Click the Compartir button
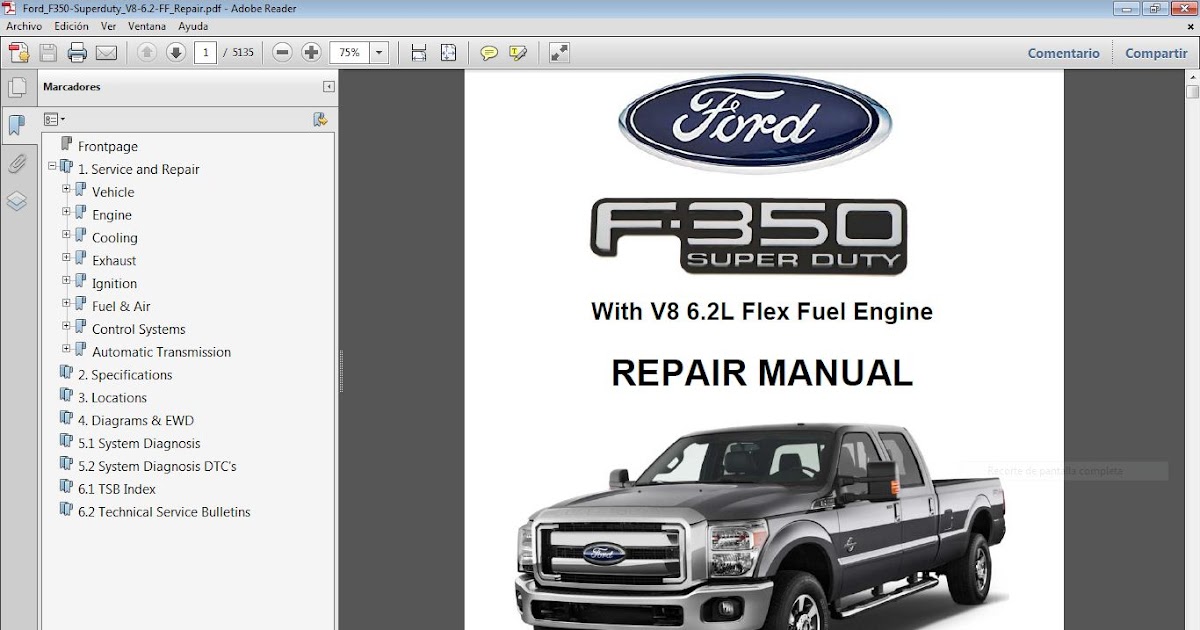Screen dimensions: 1200x630 [1155, 52]
